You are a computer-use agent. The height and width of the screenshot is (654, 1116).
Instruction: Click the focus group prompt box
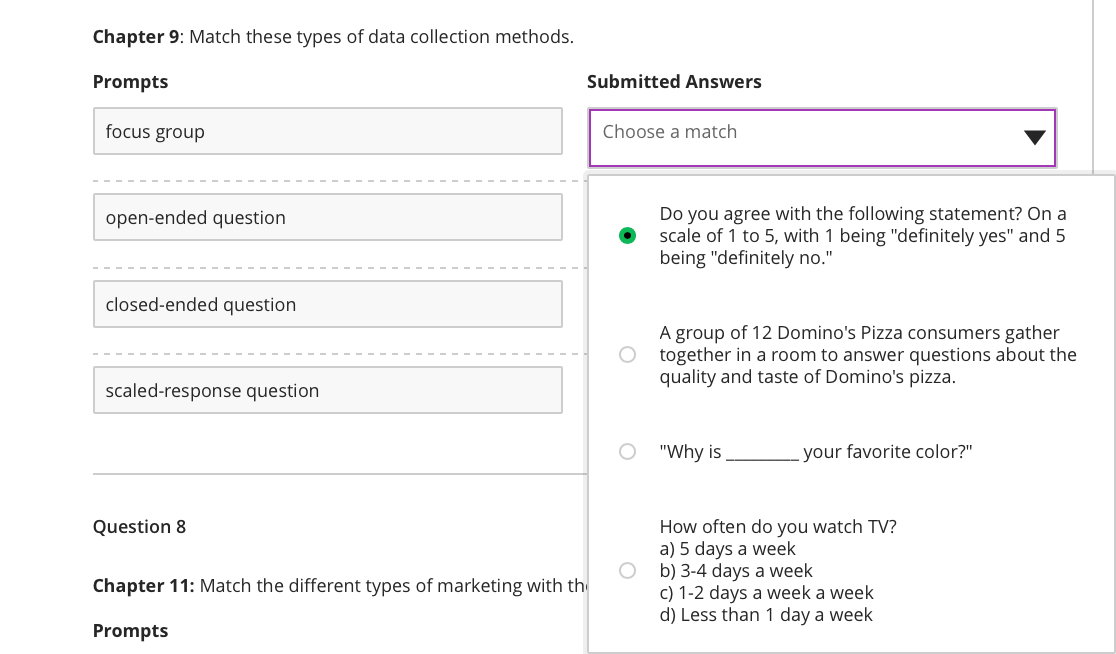327,131
